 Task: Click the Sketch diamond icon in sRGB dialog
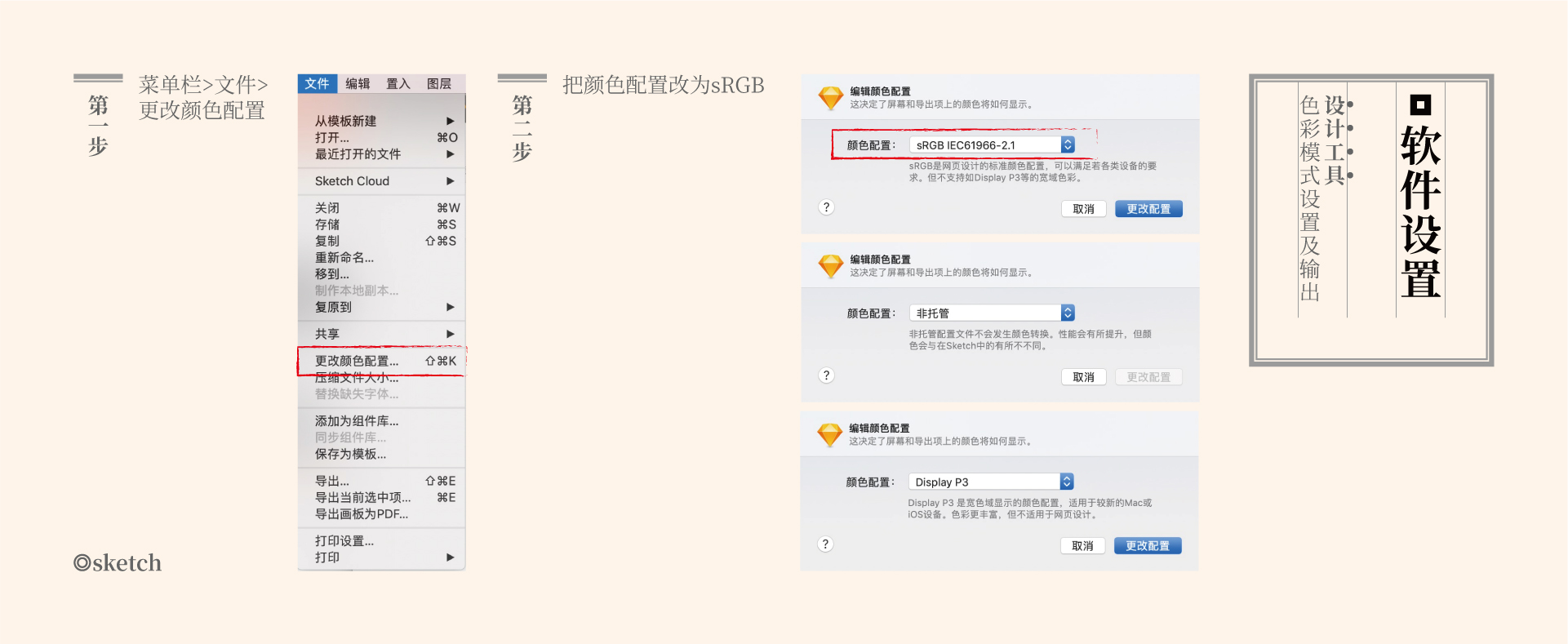831,98
